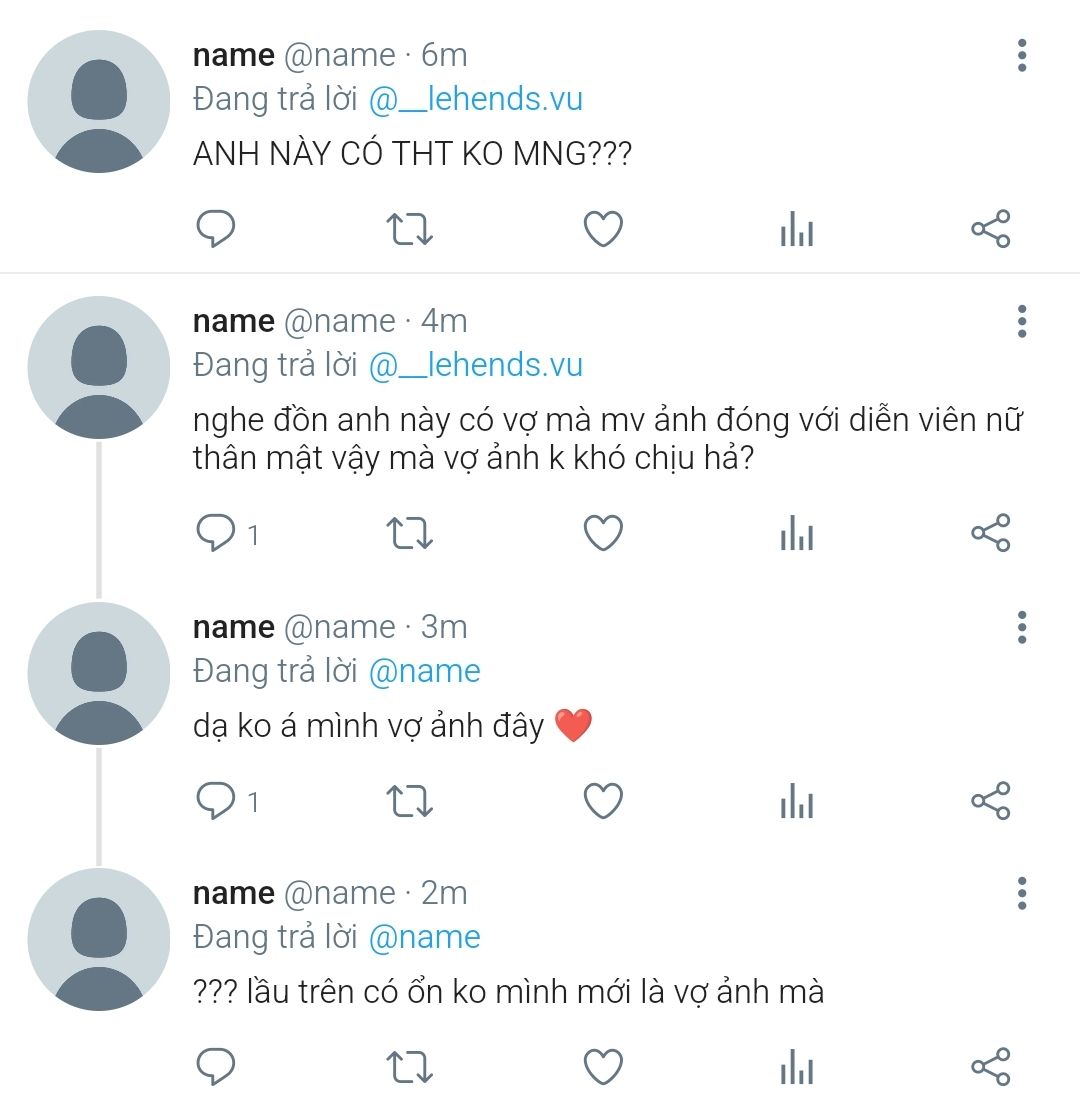Share the 4m-old tweet about rumors
This screenshot has height=1110, width=1080.
(x=990, y=534)
